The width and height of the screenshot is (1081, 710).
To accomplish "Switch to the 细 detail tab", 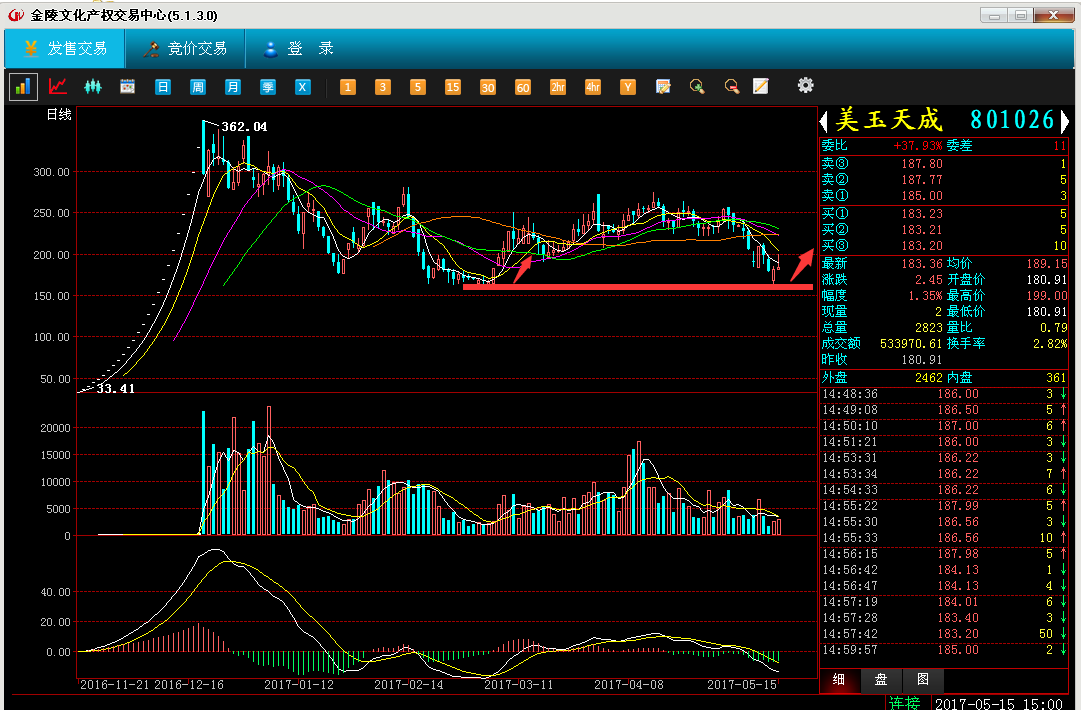I will (839, 680).
